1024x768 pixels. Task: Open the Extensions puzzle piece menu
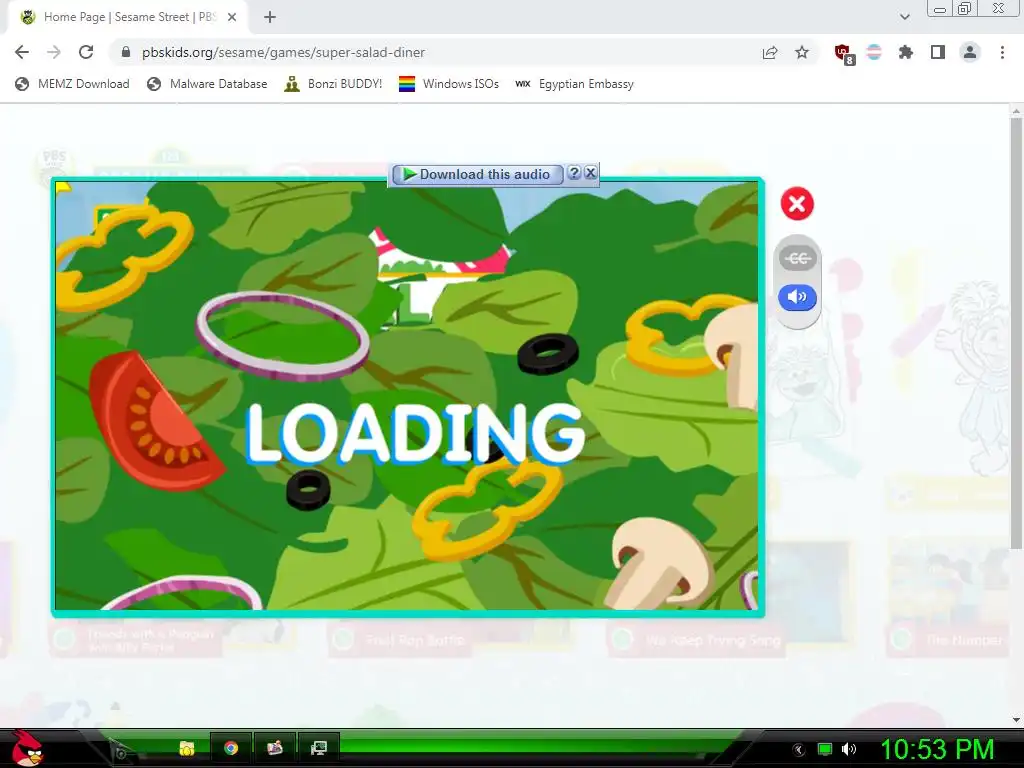pyautogui.click(x=906, y=52)
